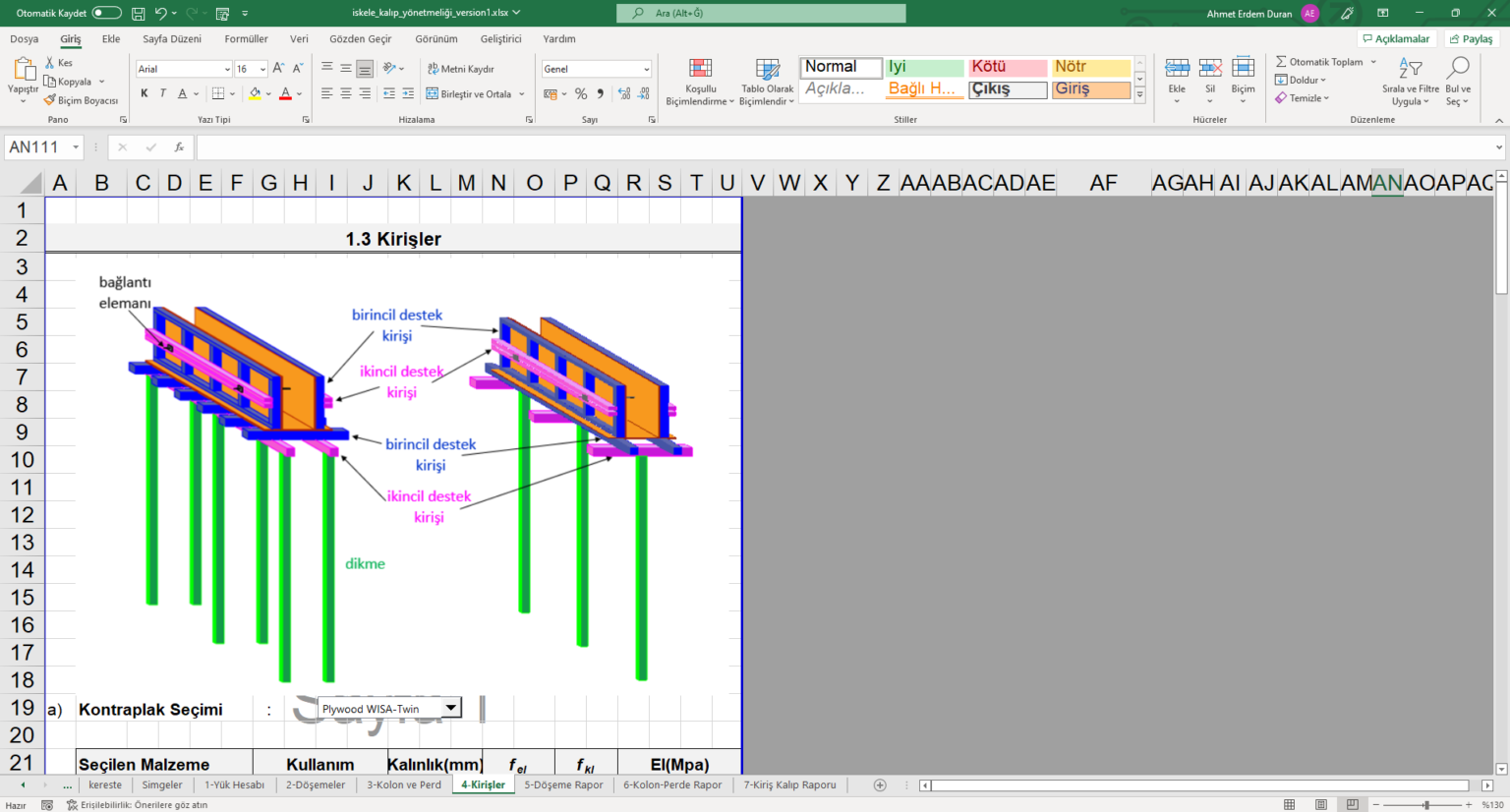Click the new sheet plus icon
The height and width of the screenshot is (812, 1510).
pyautogui.click(x=880, y=785)
